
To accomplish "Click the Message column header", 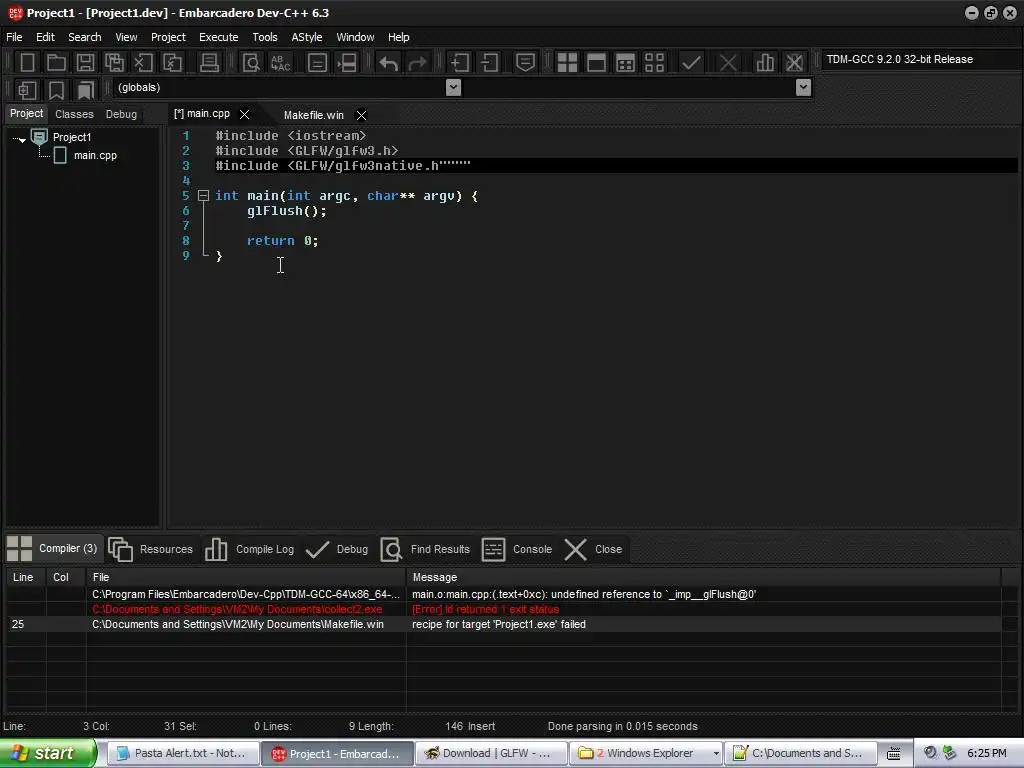I will [703, 577].
